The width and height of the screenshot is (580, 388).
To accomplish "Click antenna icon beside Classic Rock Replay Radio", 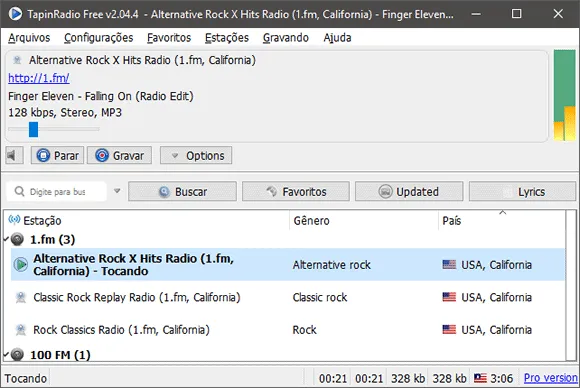I will [x=21, y=297].
